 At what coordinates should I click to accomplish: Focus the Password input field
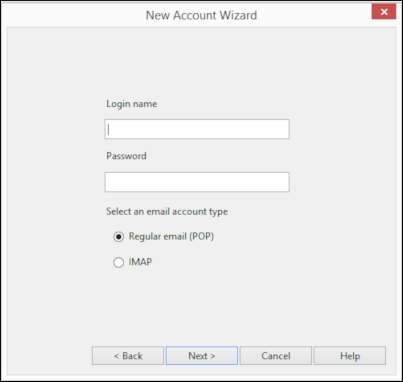click(197, 182)
